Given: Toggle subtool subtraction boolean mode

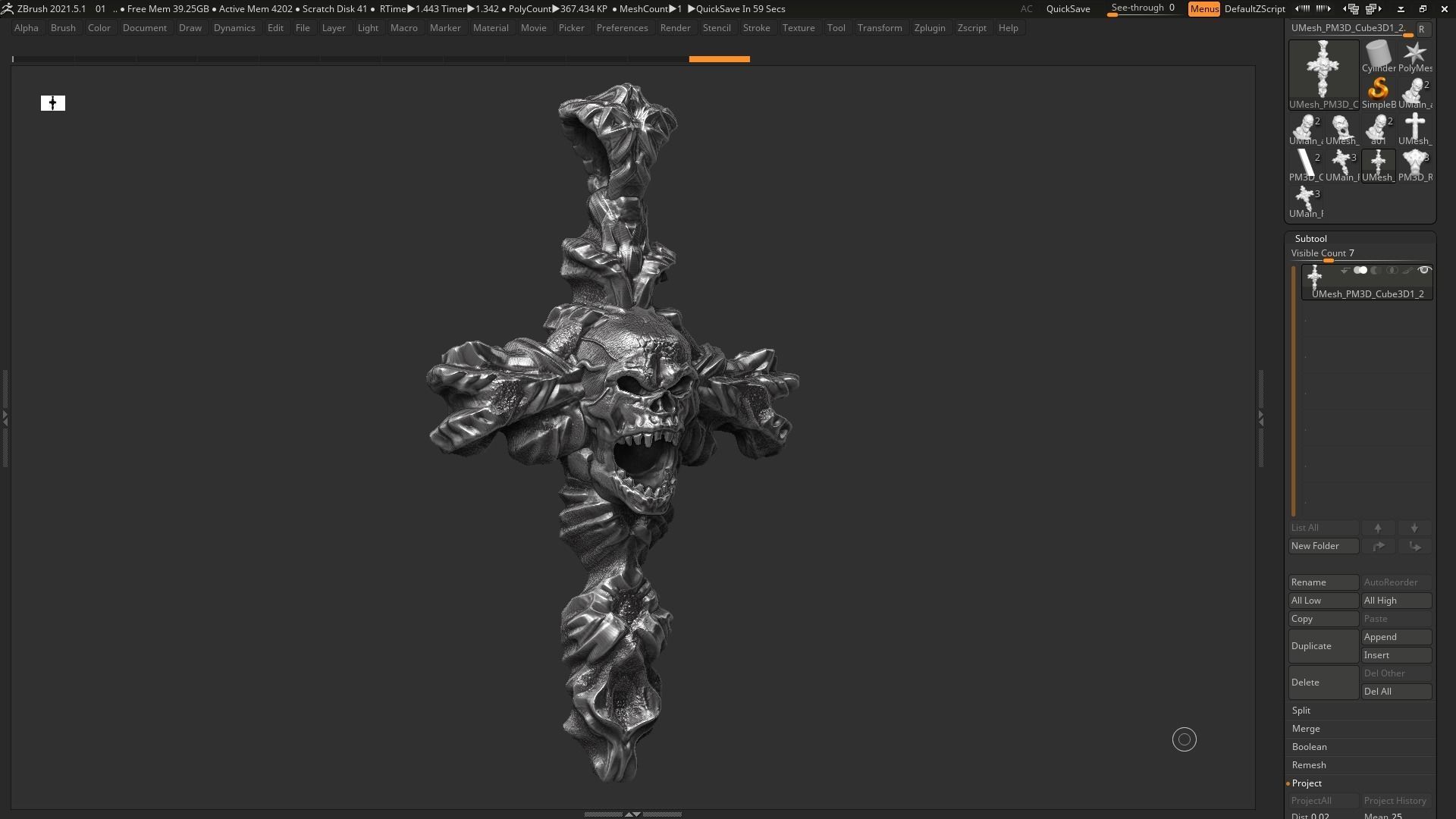Looking at the screenshot, I should point(1376,271).
